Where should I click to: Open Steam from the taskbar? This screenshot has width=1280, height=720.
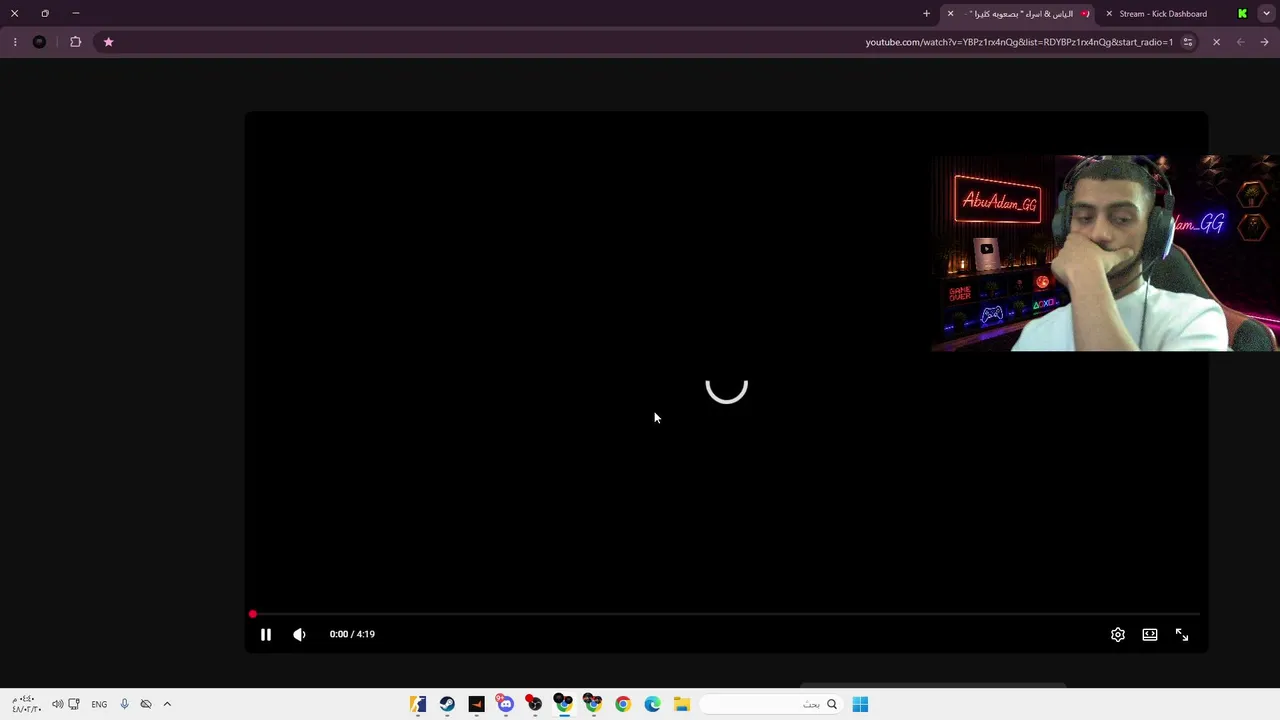click(x=447, y=704)
